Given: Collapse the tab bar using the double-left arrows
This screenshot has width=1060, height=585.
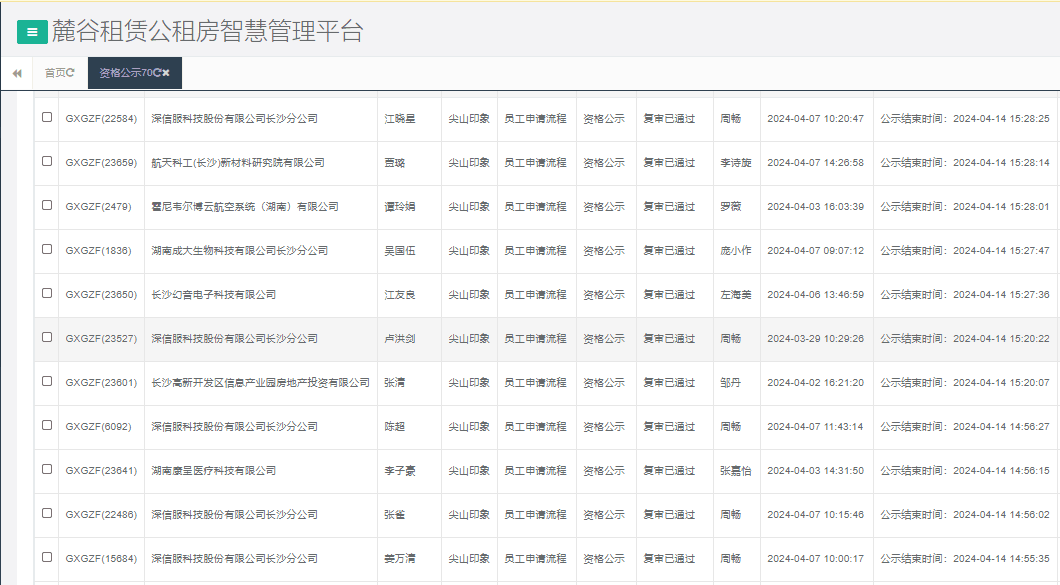Looking at the screenshot, I should (17, 72).
